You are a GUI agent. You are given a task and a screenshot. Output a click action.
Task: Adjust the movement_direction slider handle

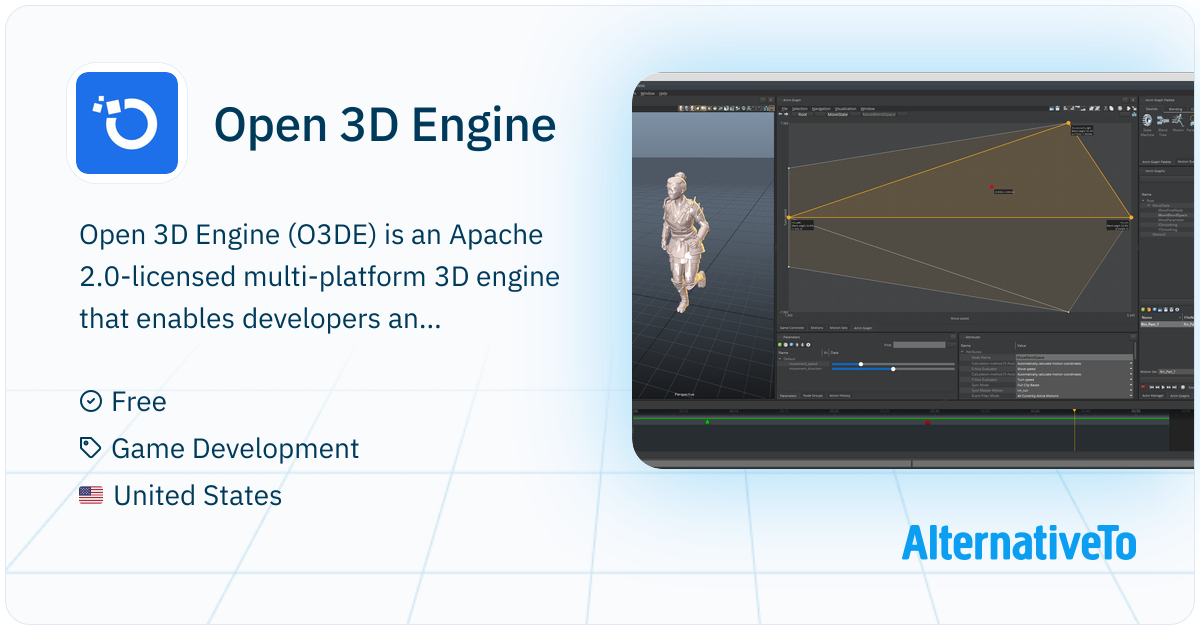pos(893,369)
